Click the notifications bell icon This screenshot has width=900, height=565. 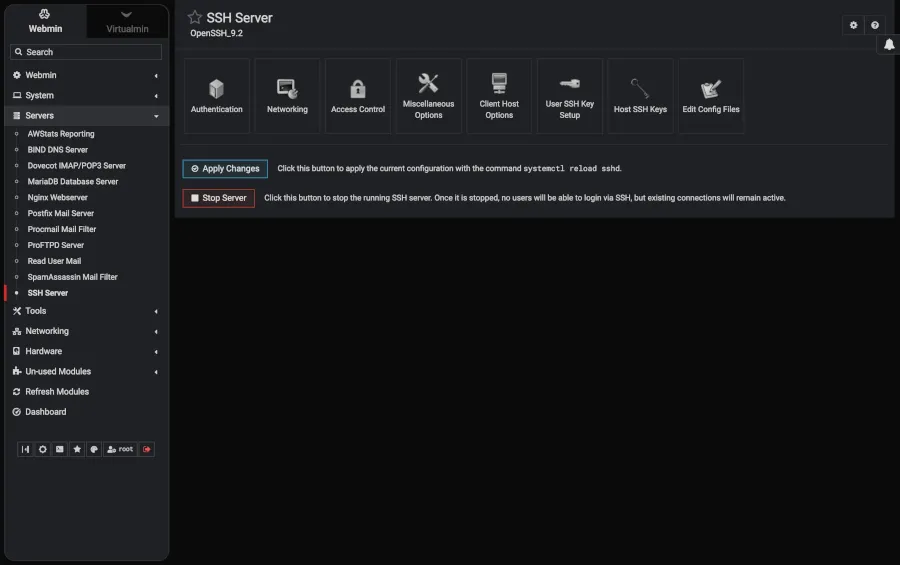click(x=888, y=45)
